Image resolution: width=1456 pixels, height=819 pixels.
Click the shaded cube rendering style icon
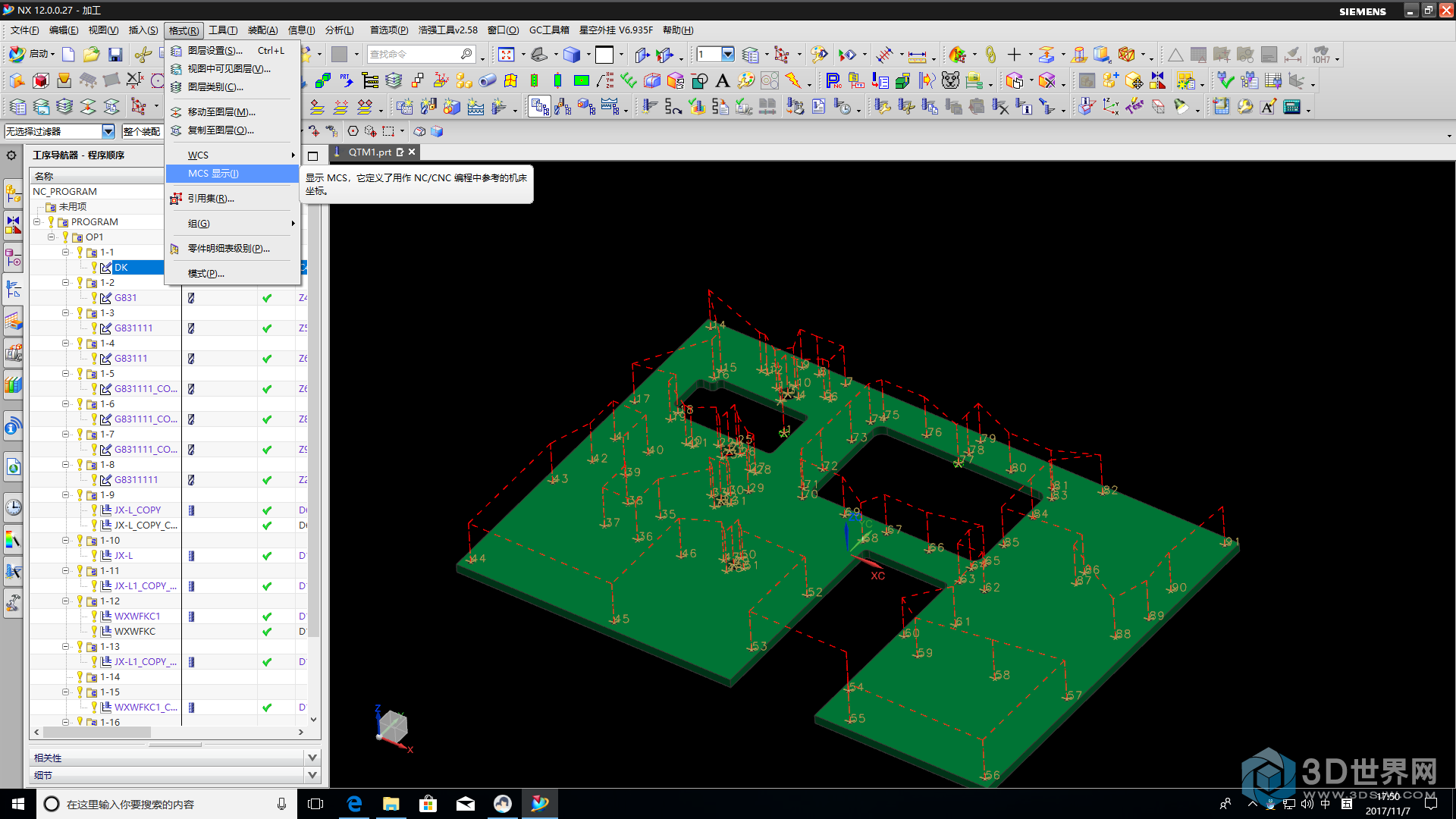(x=572, y=55)
